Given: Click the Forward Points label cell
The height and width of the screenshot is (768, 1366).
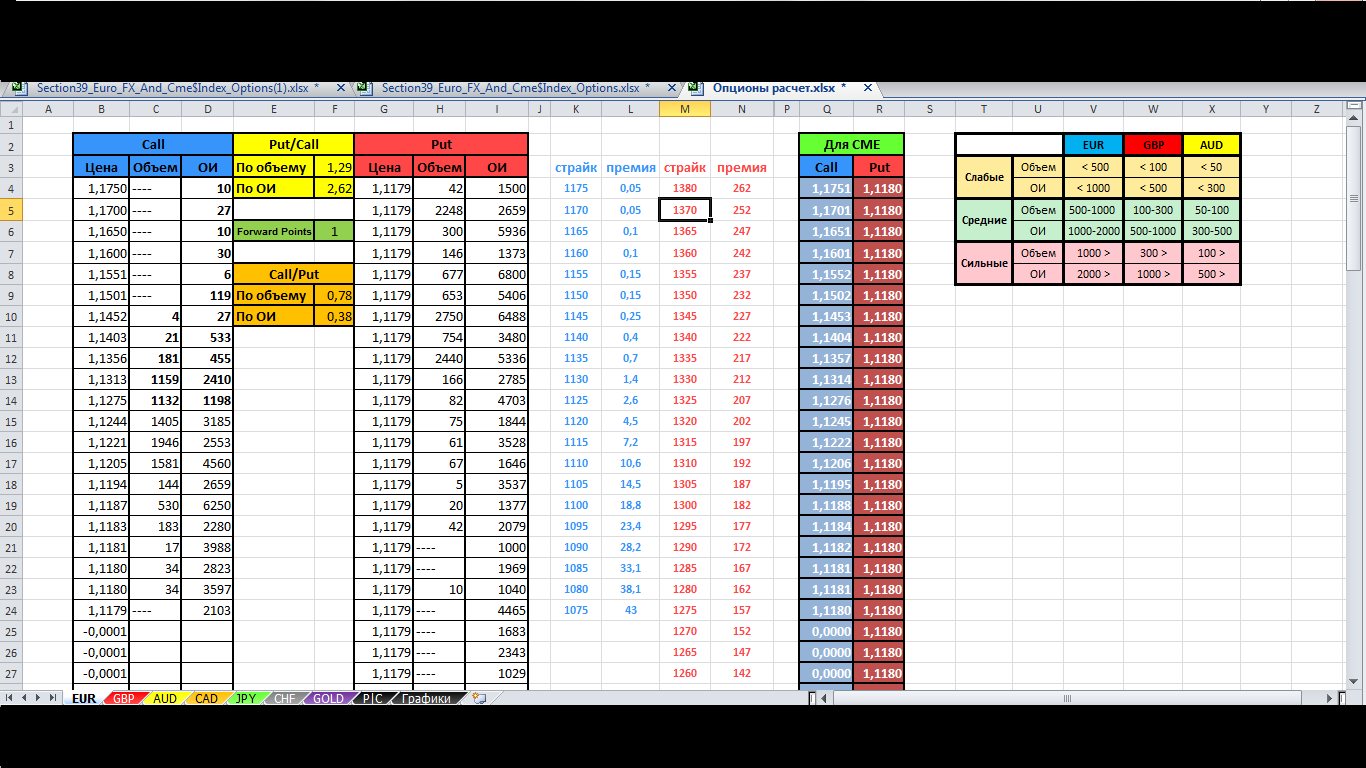Looking at the screenshot, I should tap(274, 231).
